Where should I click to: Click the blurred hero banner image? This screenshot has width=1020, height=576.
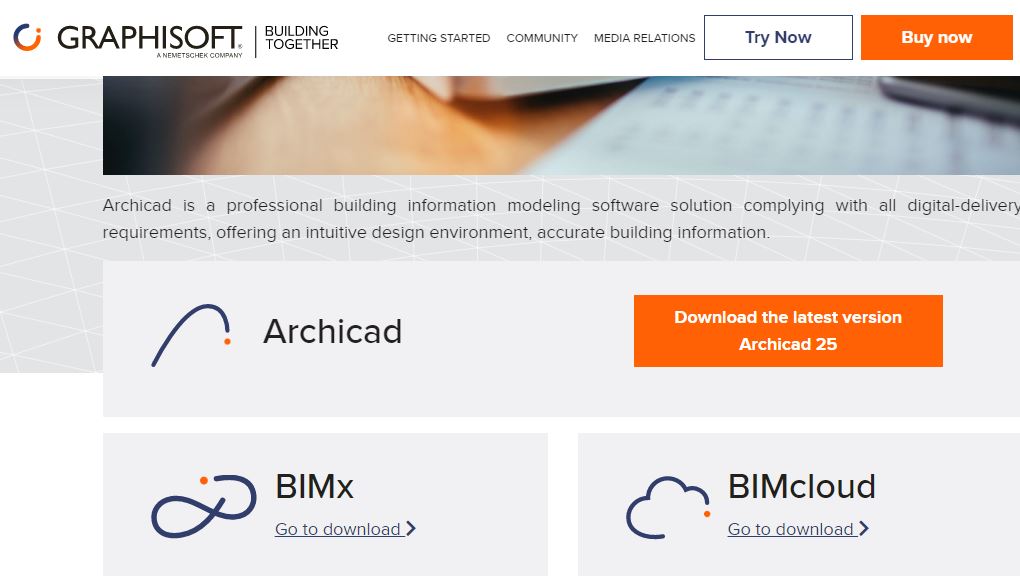pyautogui.click(x=561, y=125)
